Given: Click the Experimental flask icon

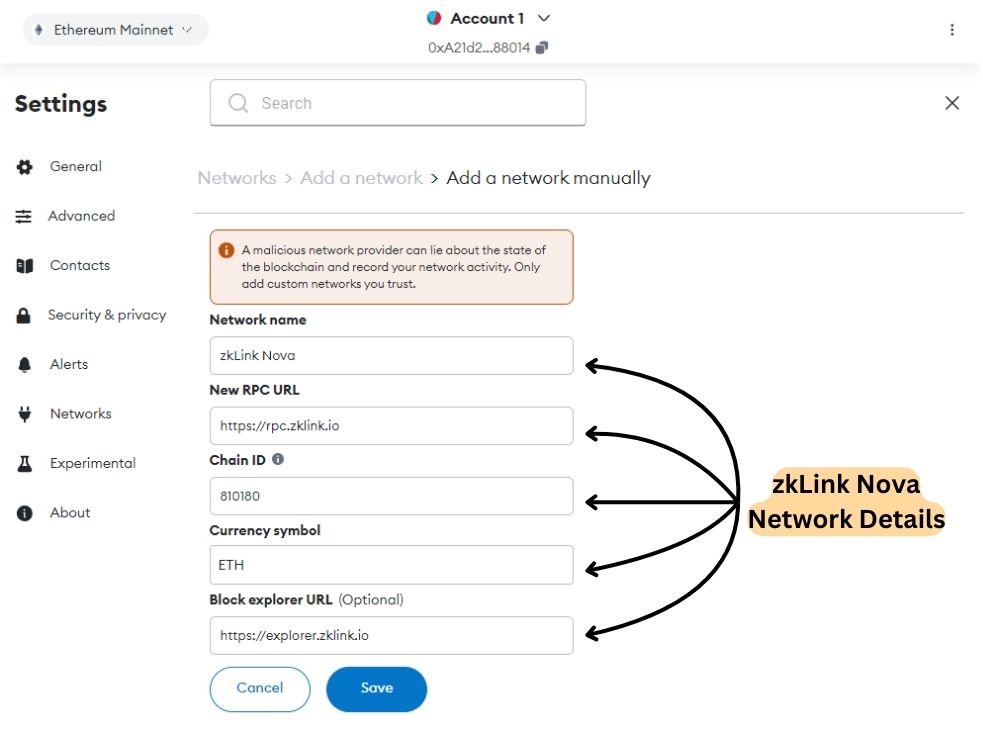Looking at the screenshot, I should coord(24,463).
